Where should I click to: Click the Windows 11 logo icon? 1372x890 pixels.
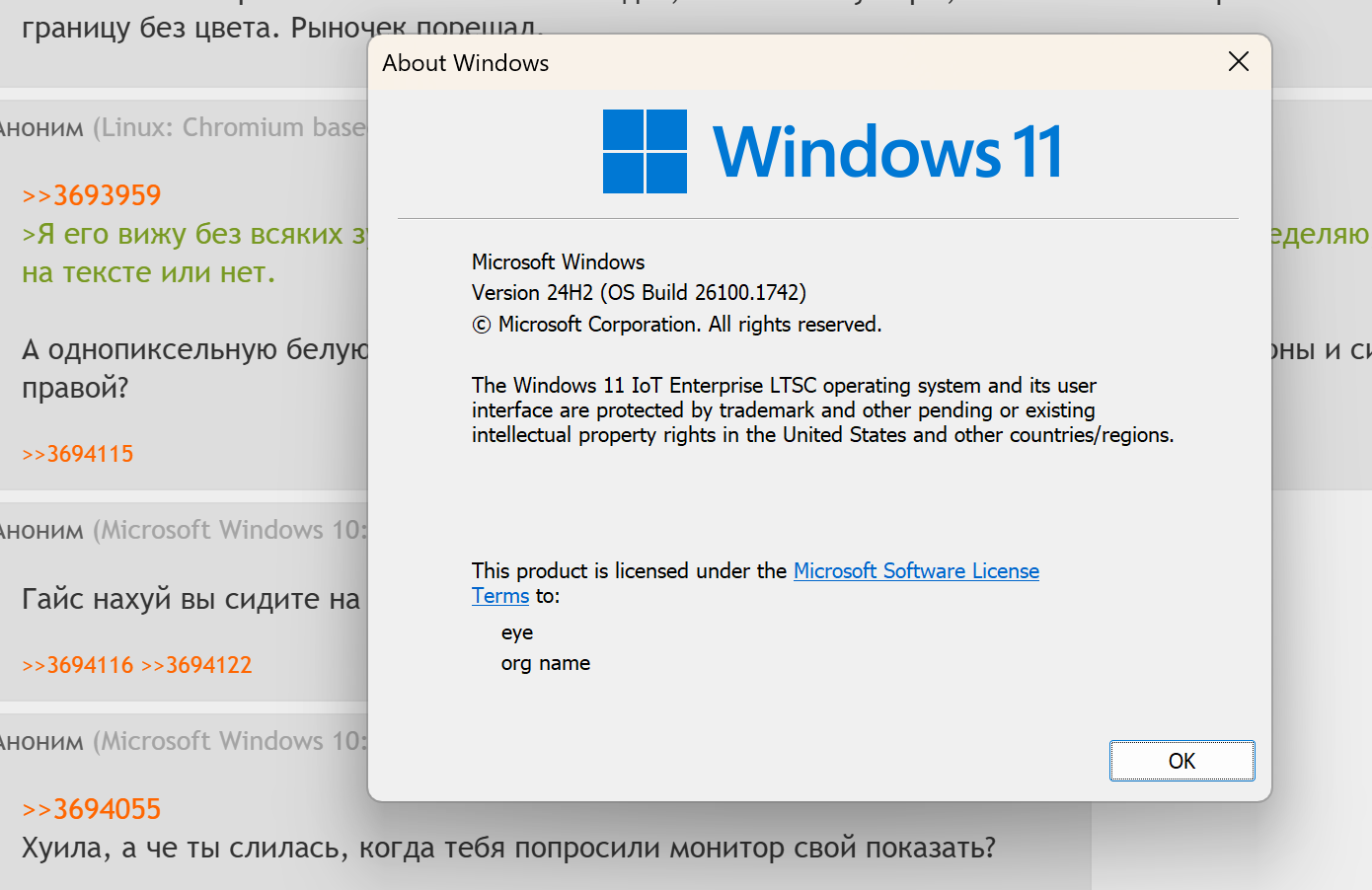tap(645, 151)
